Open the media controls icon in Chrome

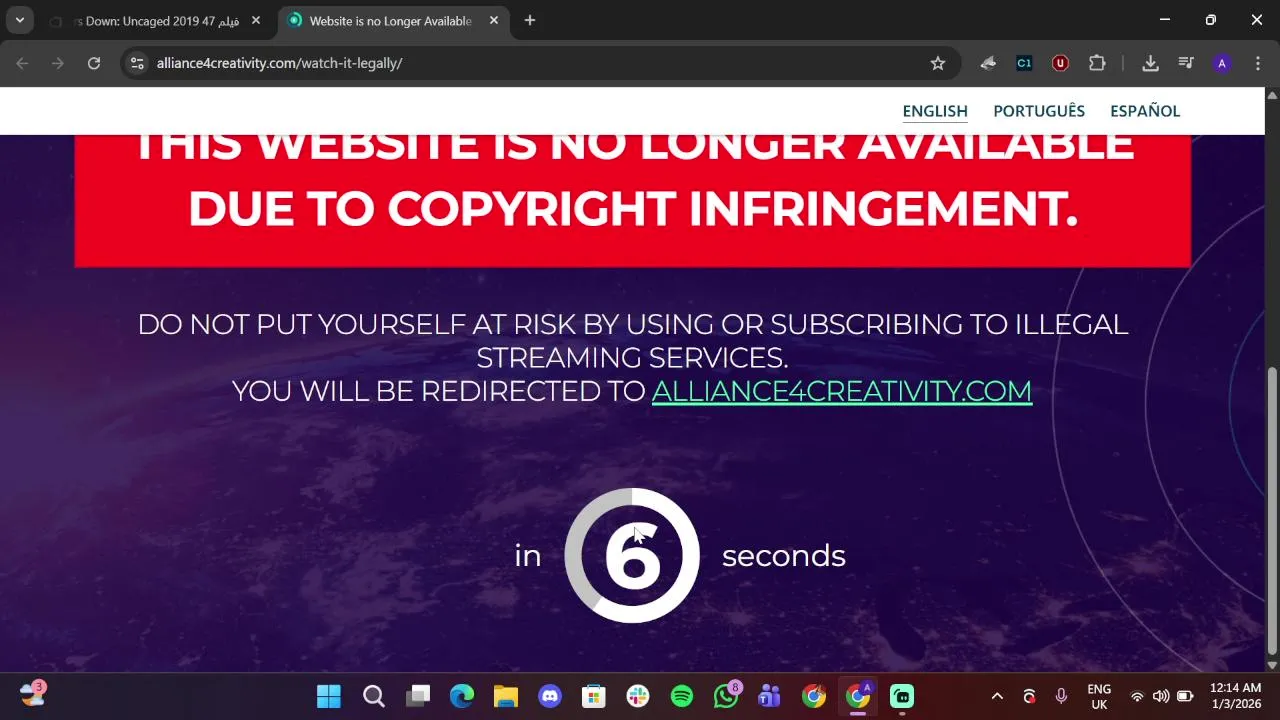click(x=1186, y=63)
